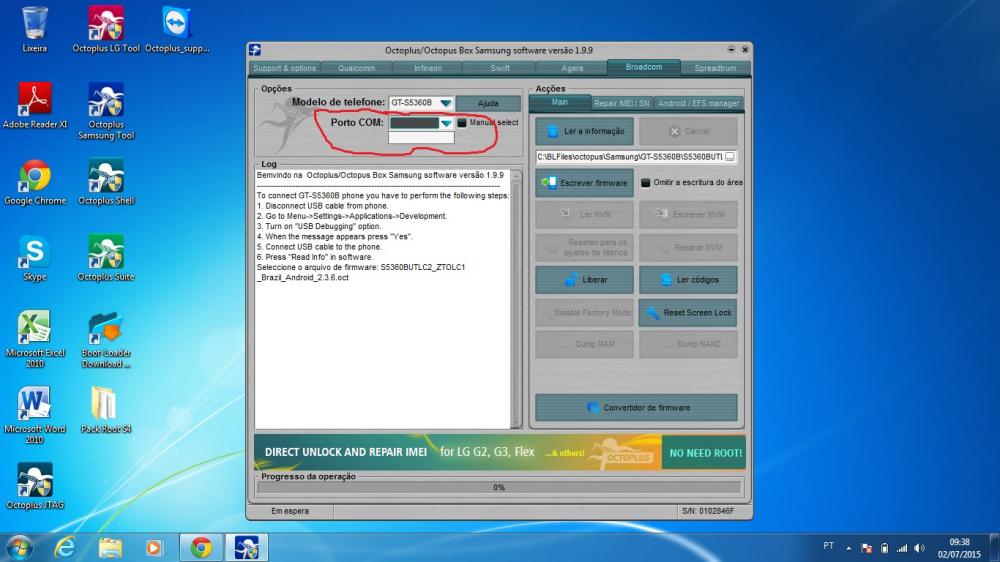
Task: Select Octoplus Samsung taskbar window button
Action: (x=247, y=547)
